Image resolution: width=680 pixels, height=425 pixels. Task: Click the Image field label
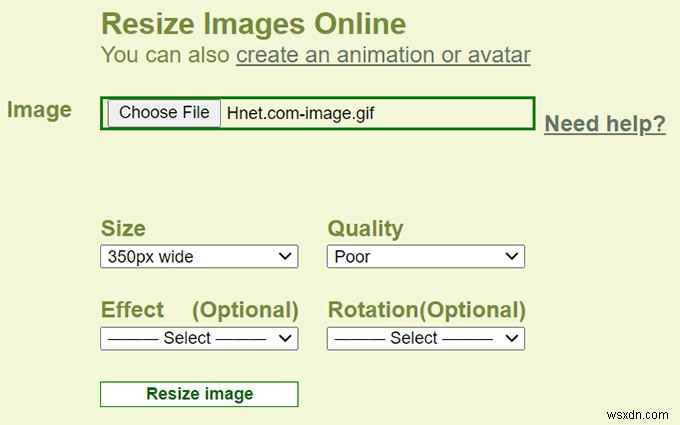click(x=39, y=110)
